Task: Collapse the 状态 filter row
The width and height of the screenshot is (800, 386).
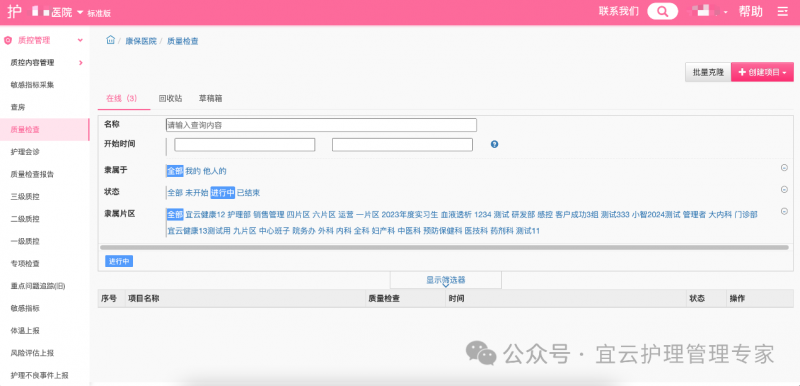Action: point(784,189)
